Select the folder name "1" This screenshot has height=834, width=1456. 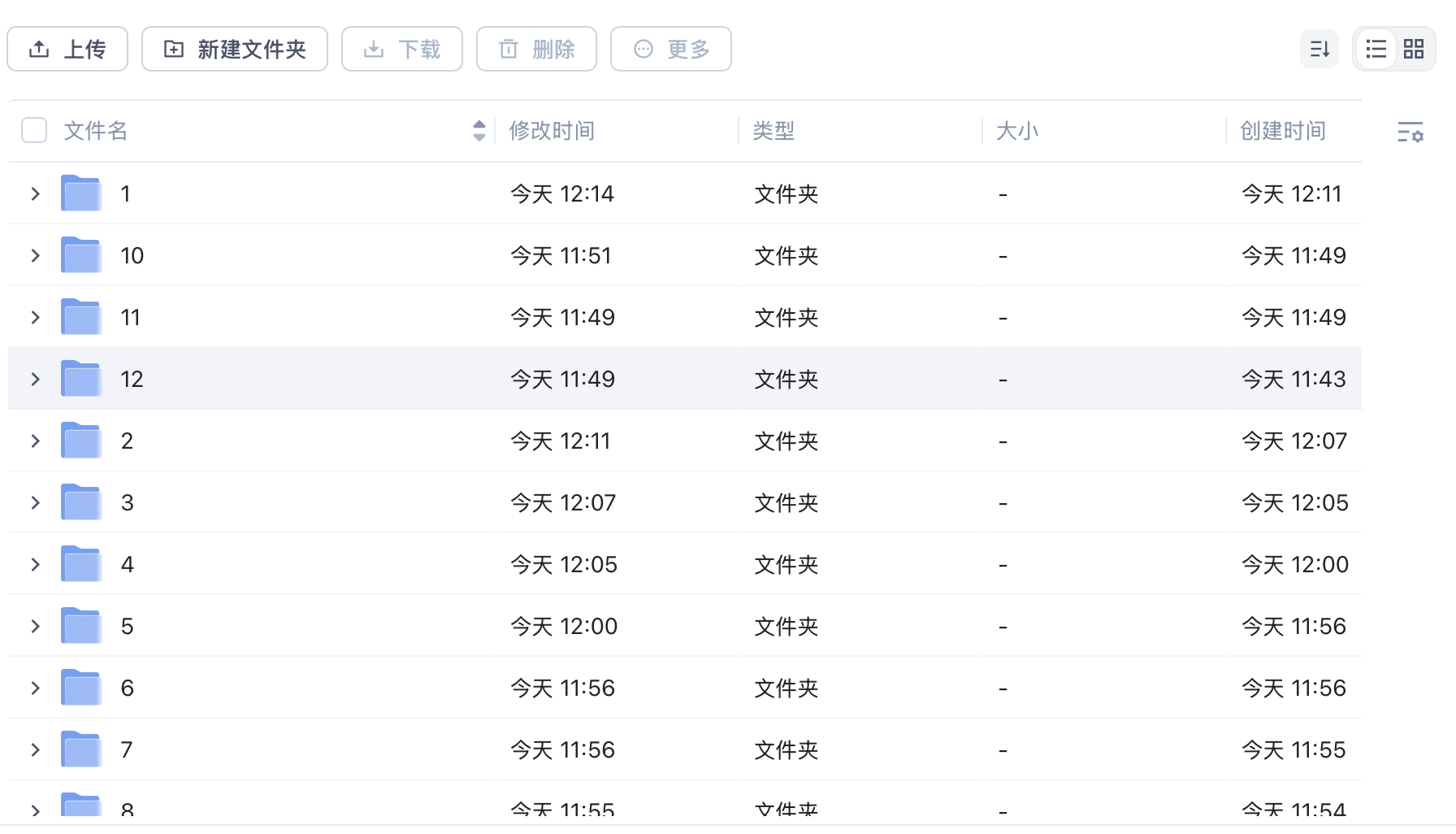tap(126, 193)
